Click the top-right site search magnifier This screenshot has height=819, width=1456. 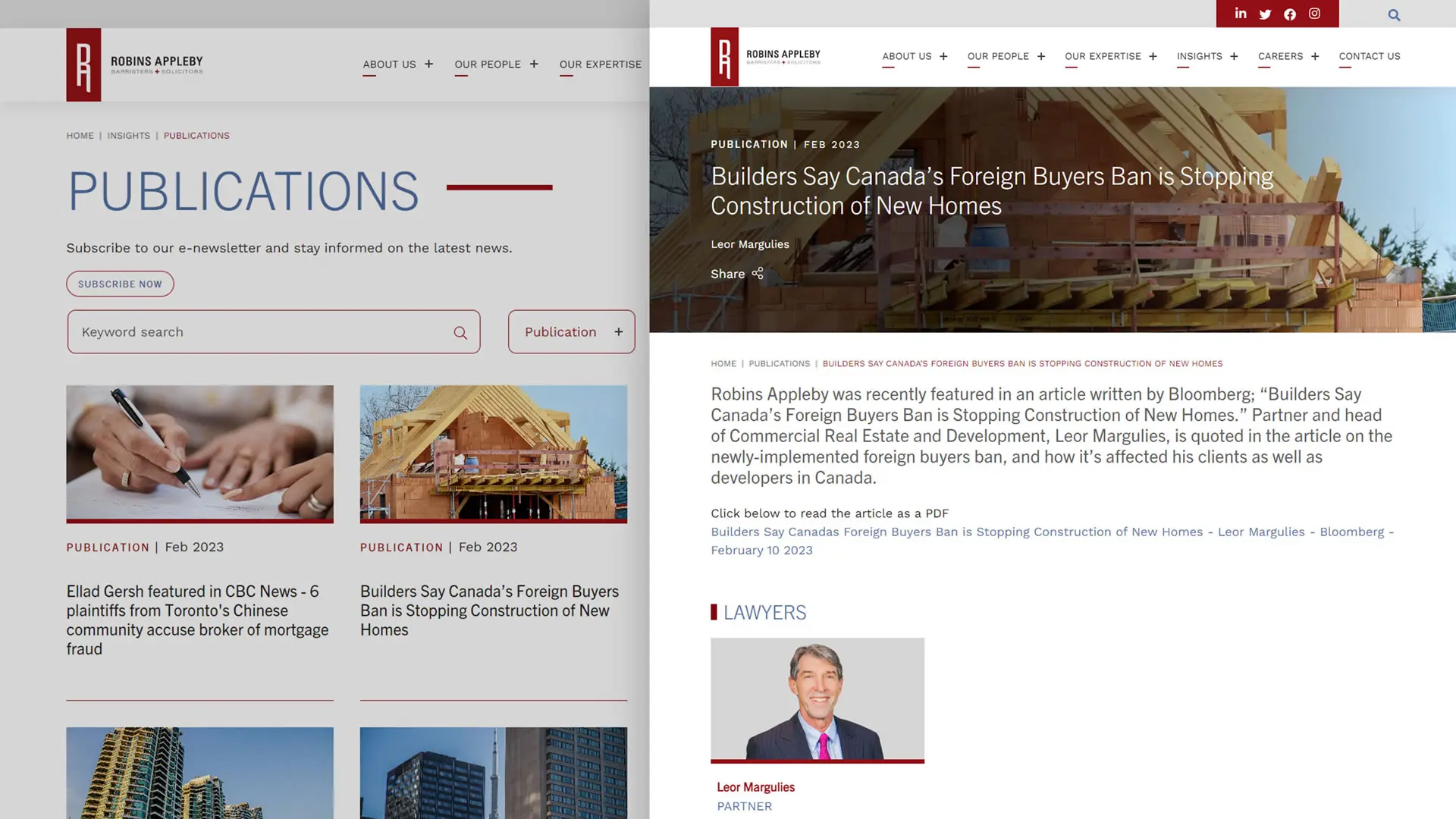coord(1394,15)
